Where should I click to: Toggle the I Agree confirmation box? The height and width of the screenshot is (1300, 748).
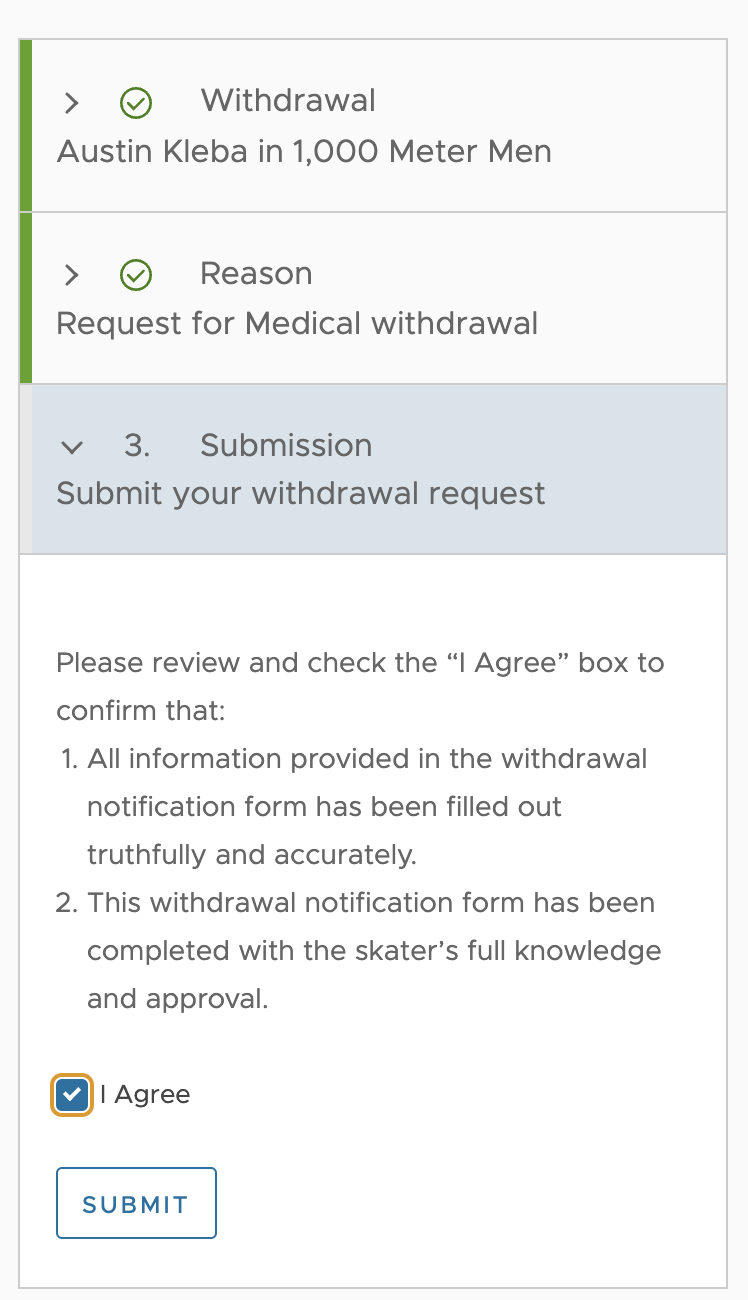coord(71,1095)
